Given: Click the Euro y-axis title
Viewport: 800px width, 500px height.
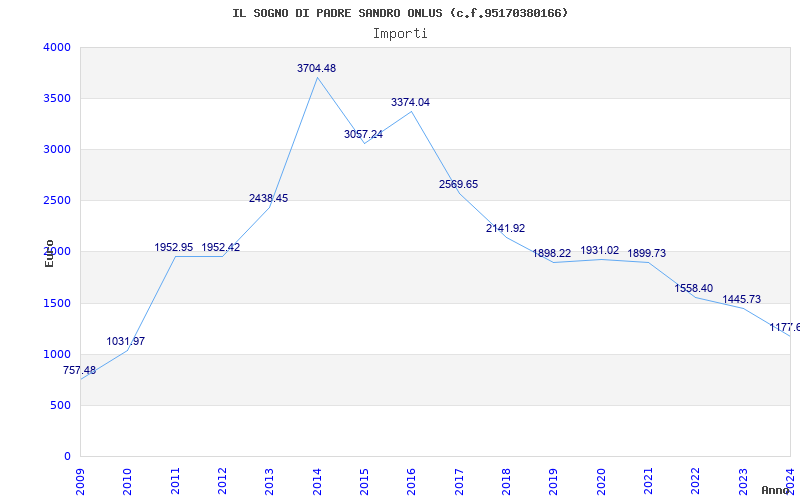Looking at the screenshot, I should coord(49,253).
